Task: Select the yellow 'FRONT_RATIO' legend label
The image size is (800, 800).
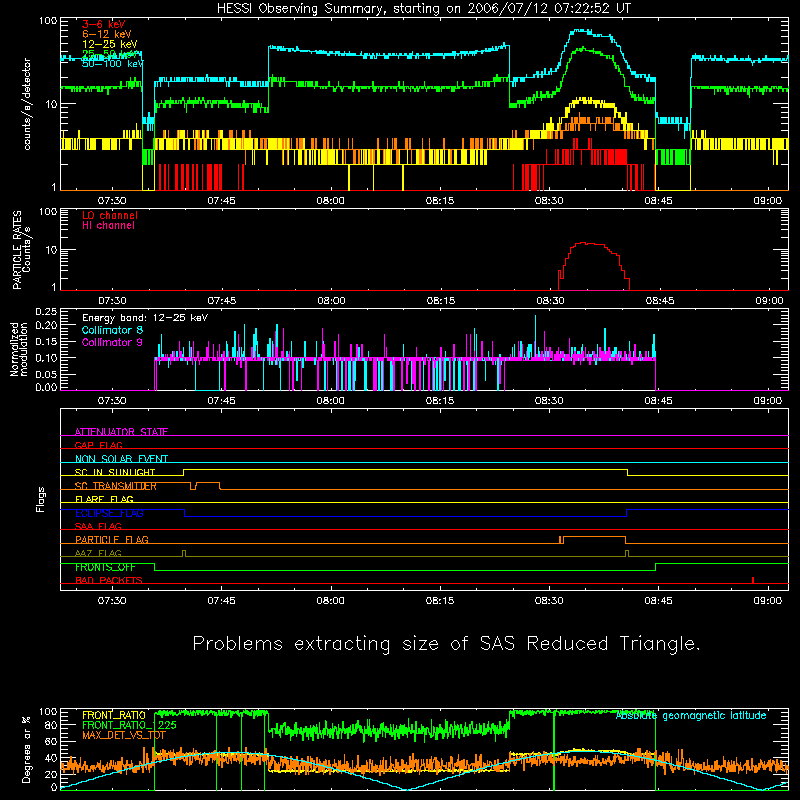Action: coord(114,715)
